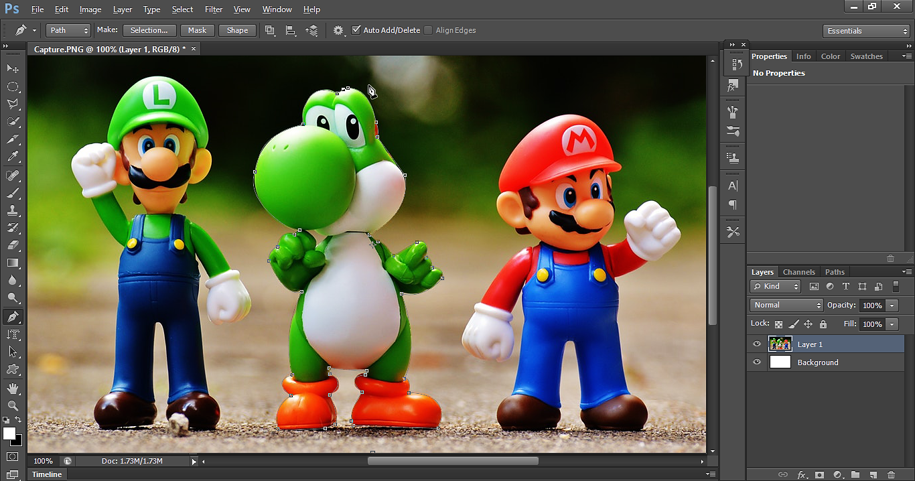Switch to the Paths tab

tap(834, 272)
